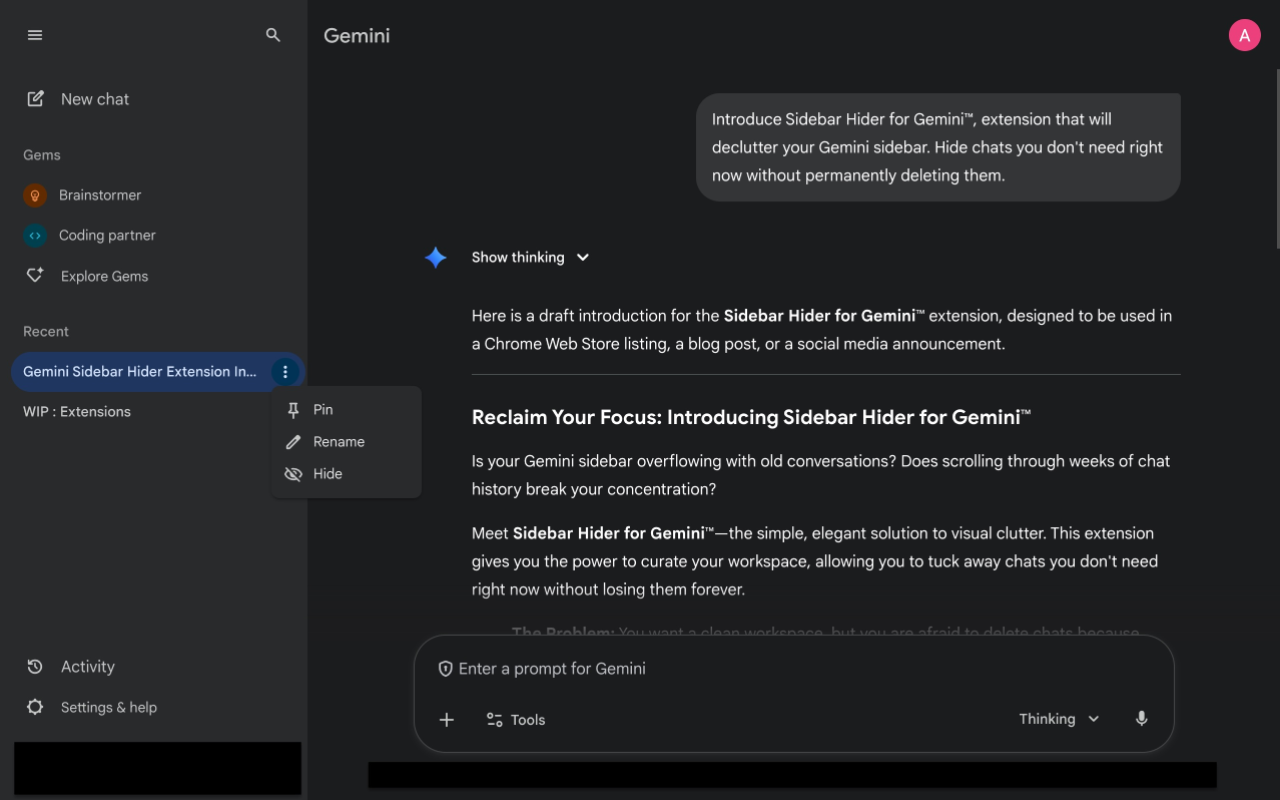The height and width of the screenshot is (800, 1280).
Task: Click the crossed-eye Hide icon
Action: pyautogui.click(x=293, y=474)
